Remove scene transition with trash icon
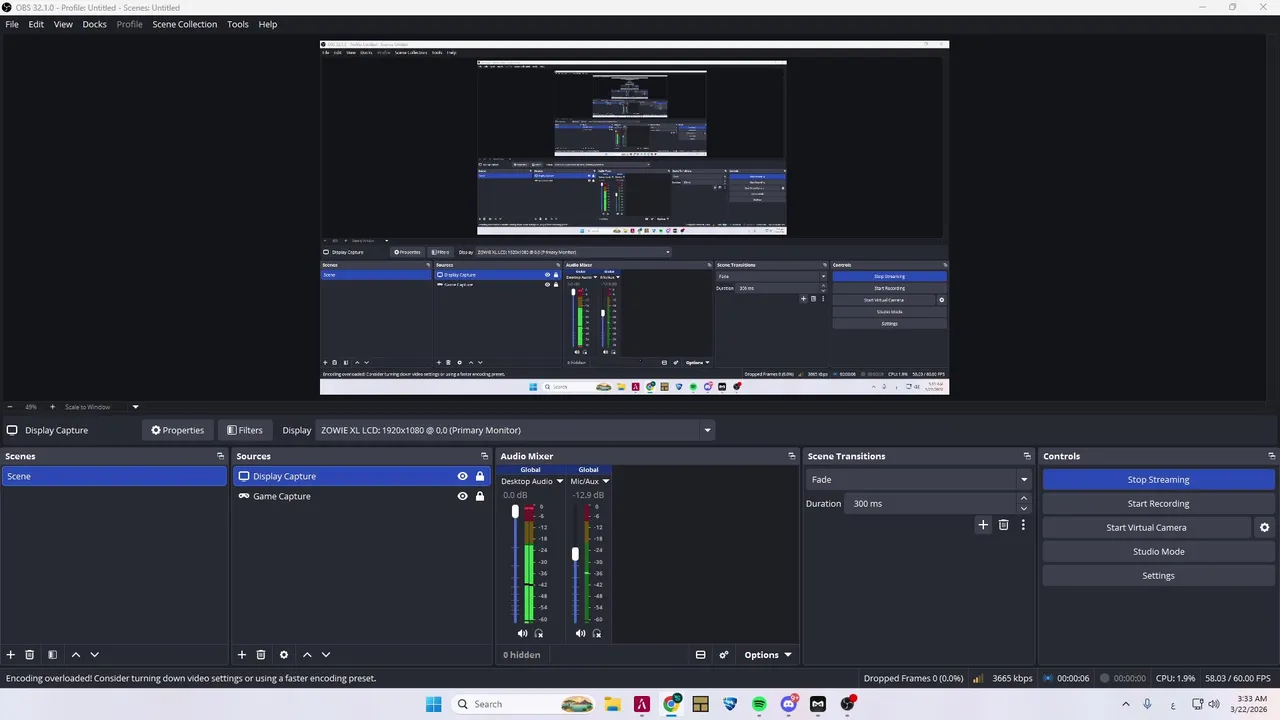The width and height of the screenshot is (1280, 720). click(x=1004, y=525)
